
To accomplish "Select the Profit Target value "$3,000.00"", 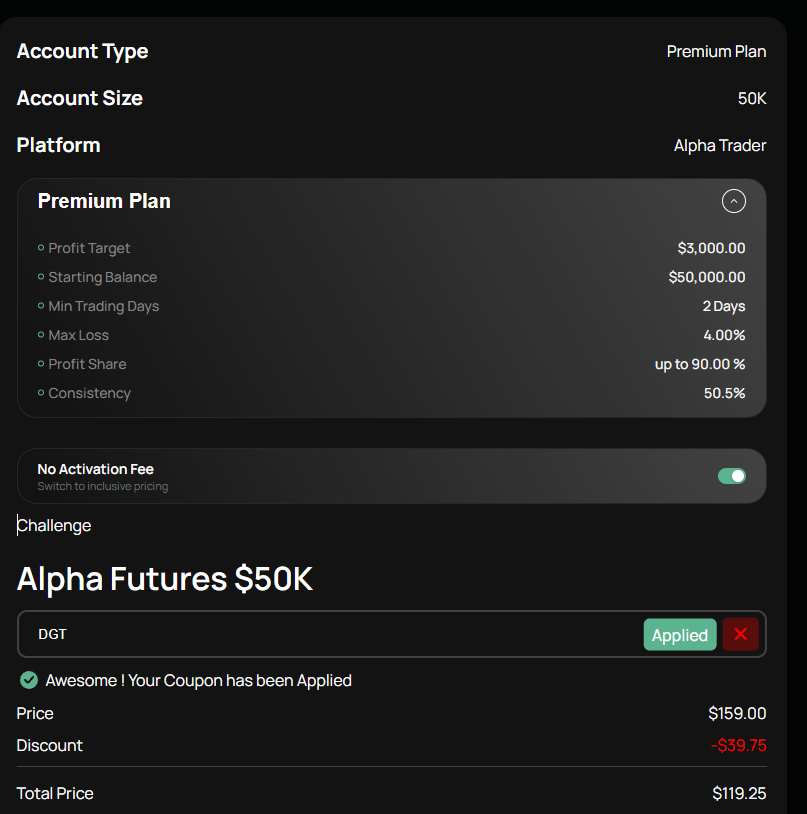I will click(x=711, y=248).
